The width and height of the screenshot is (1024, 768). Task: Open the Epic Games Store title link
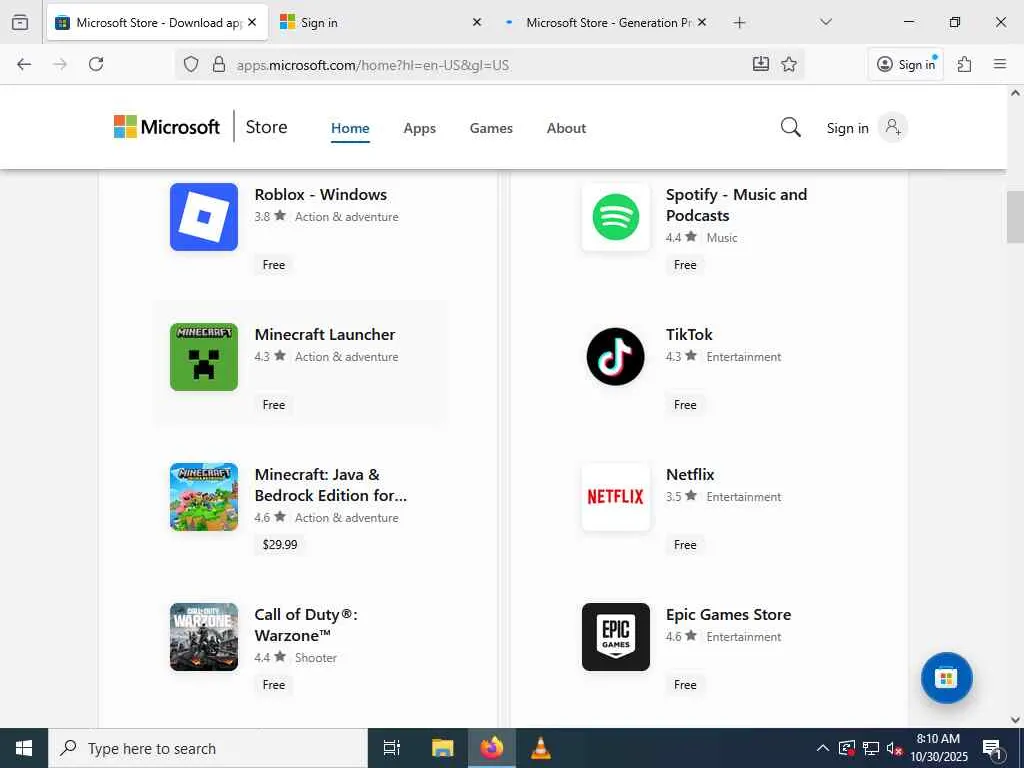[x=728, y=615]
